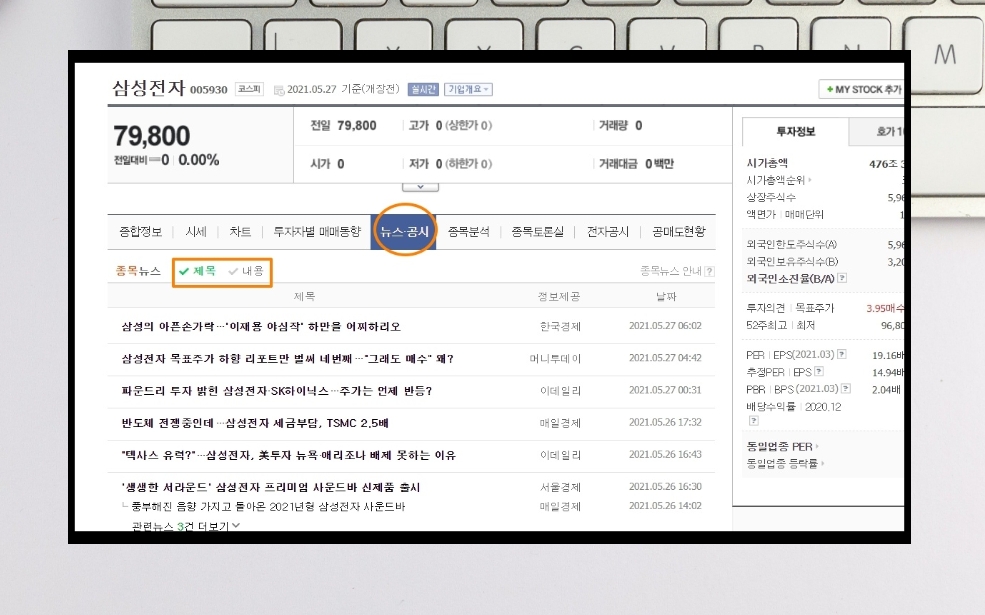
Task: Open article 삼성전자 목표주가 하향 리포트
Action: coord(288,359)
